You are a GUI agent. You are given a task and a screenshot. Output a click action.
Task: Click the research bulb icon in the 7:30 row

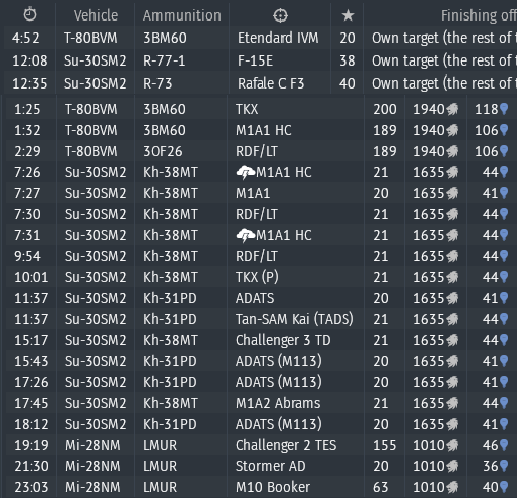pyautogui.click(x=504, y=214)
